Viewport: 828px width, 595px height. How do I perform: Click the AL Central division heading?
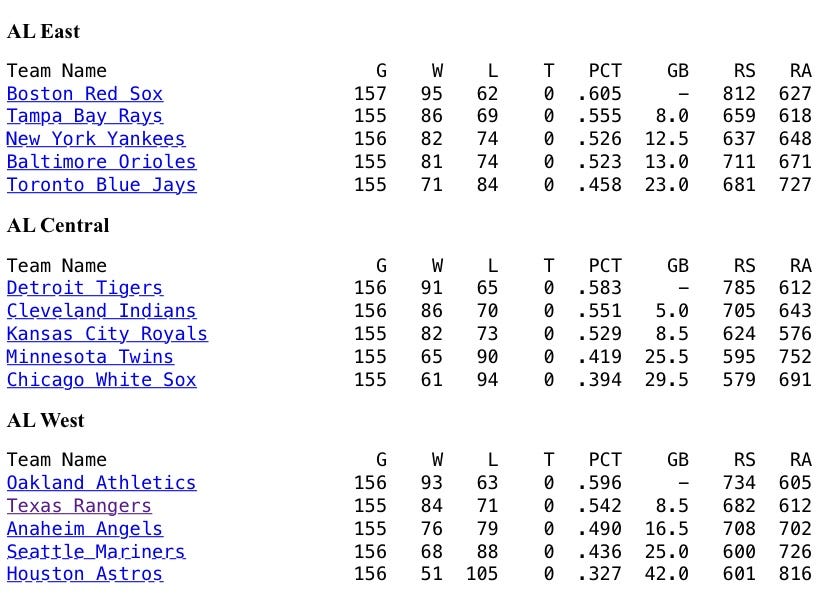(x=58, y=226)
